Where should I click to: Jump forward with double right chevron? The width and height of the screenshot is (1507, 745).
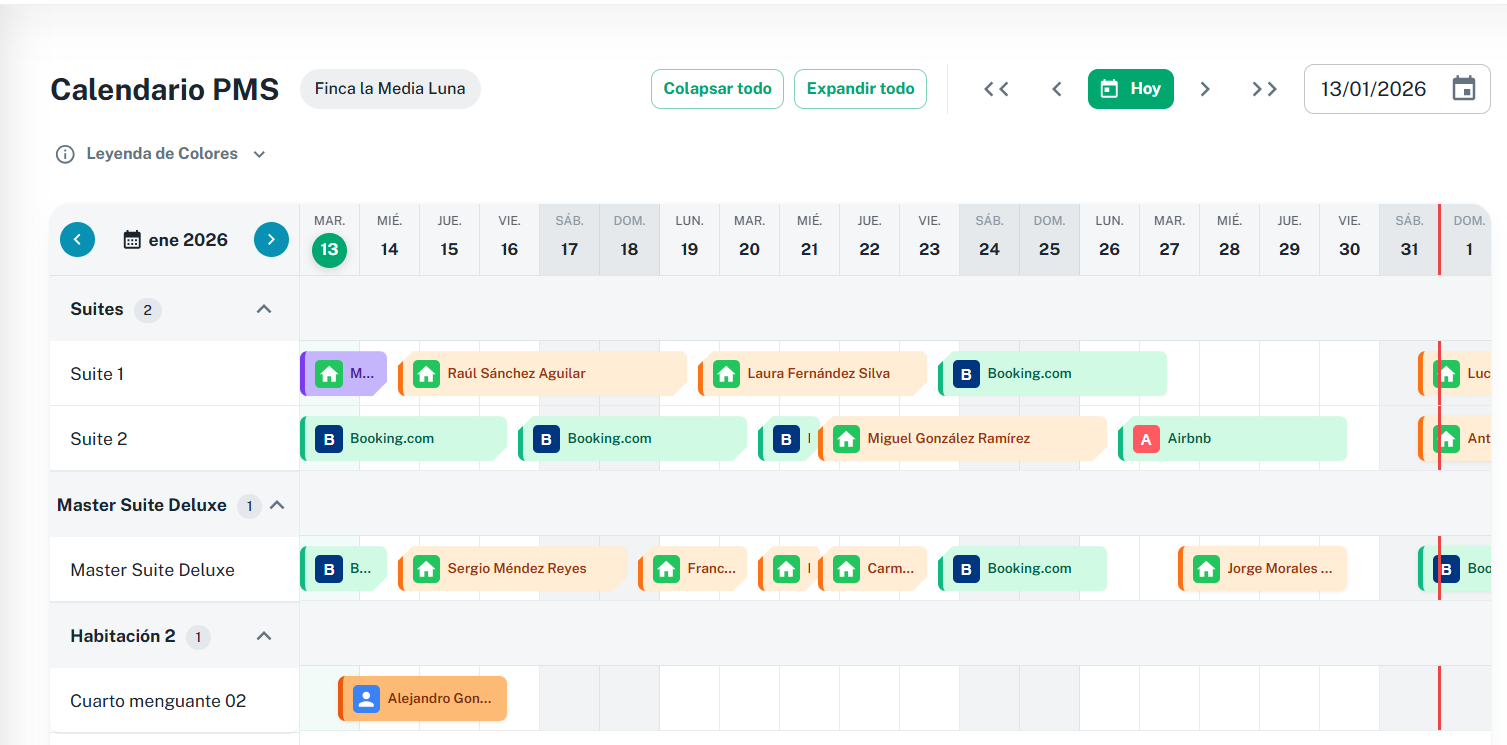pyautogui.click(x=1264, y=89)
